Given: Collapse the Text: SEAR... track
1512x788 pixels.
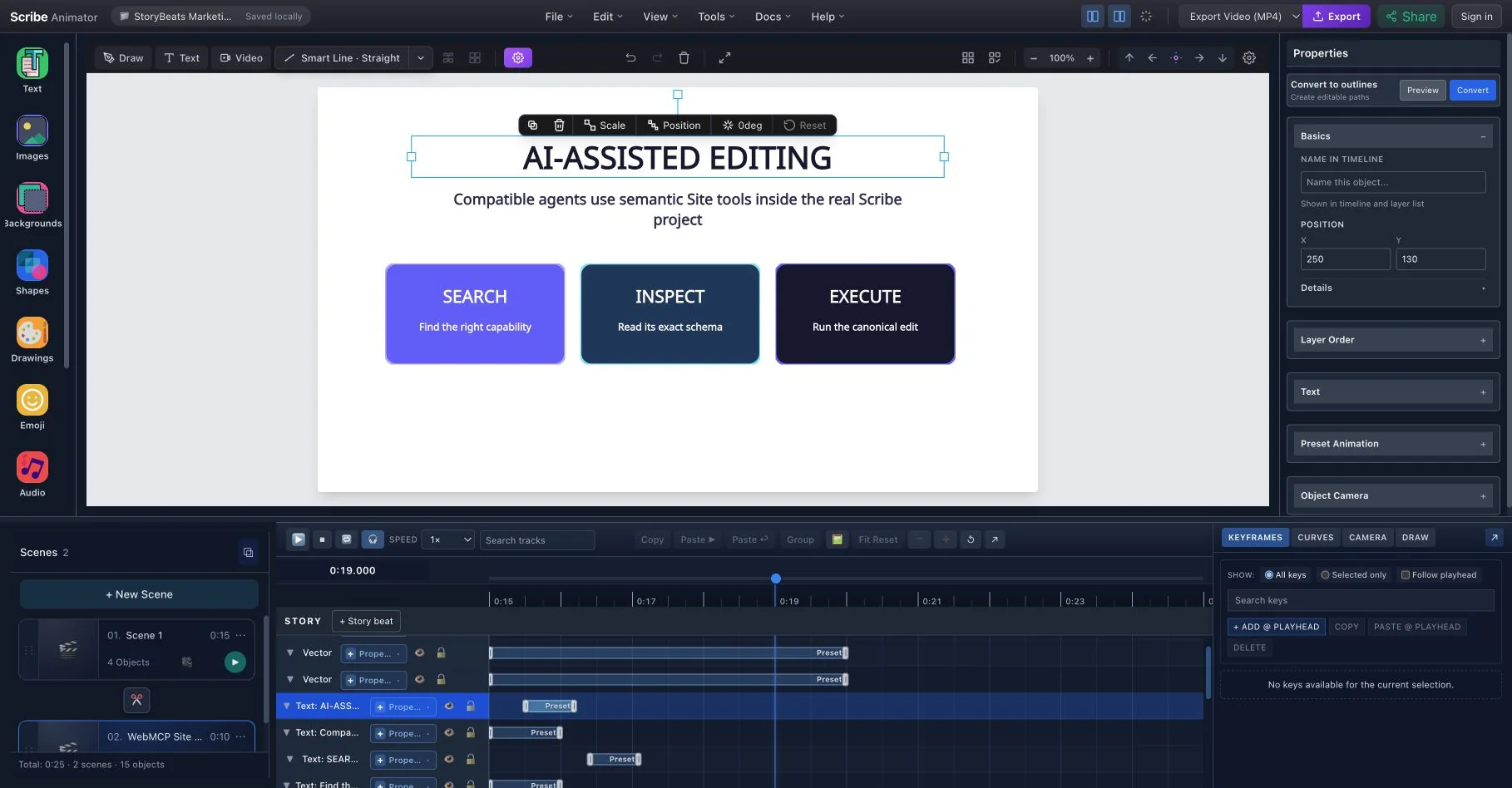Looking at the screenshot, I should pos(290,759).
